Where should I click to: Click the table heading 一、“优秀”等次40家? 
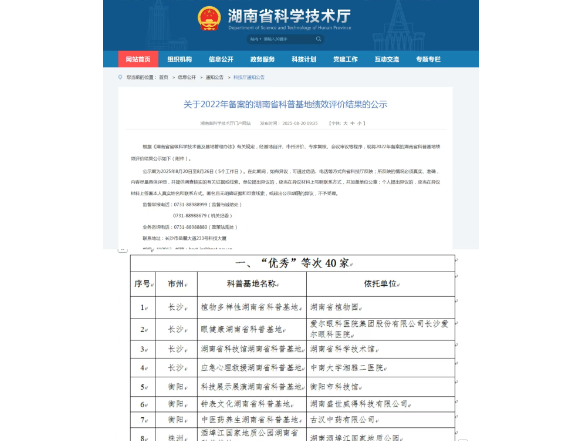click(293, 263)
